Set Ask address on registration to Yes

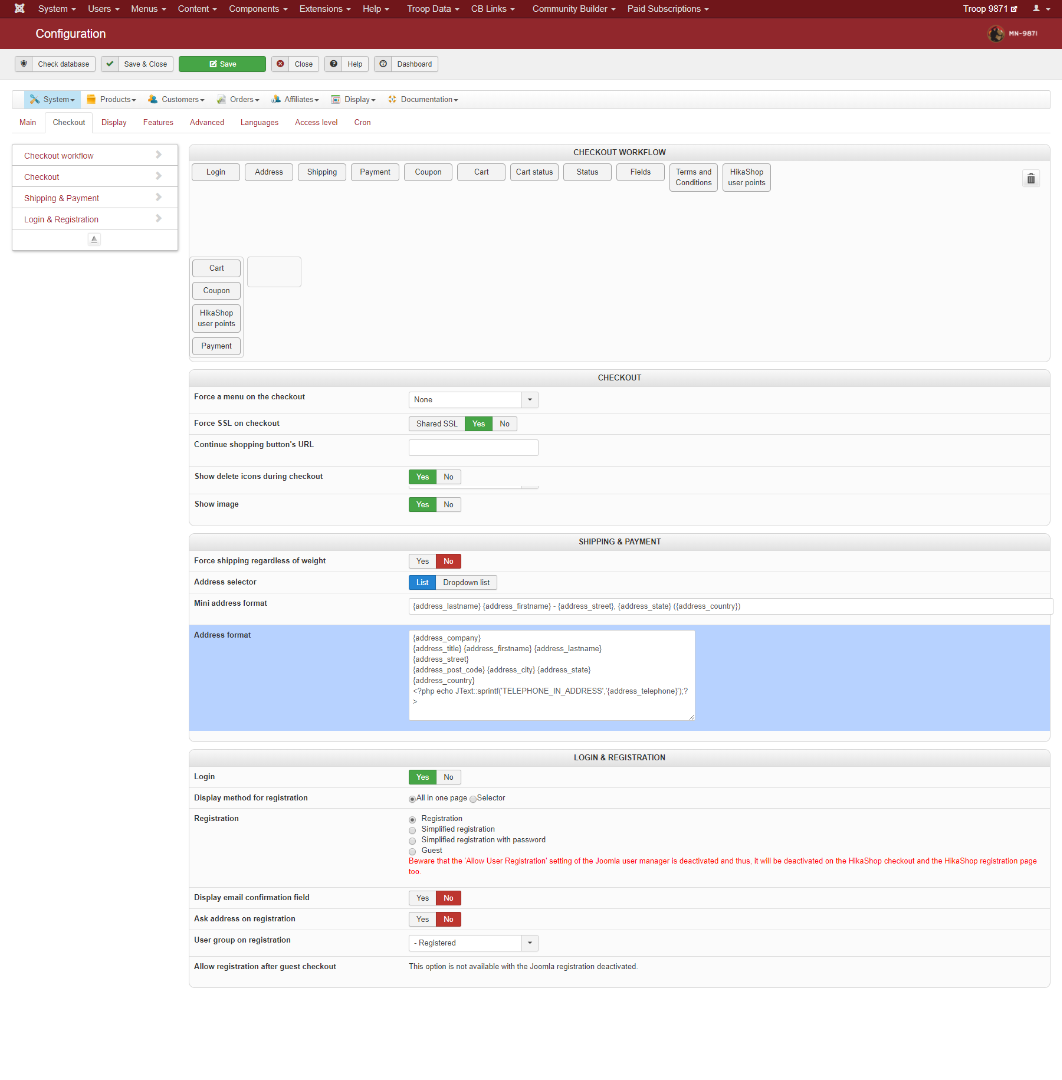(x=422, y=920)
